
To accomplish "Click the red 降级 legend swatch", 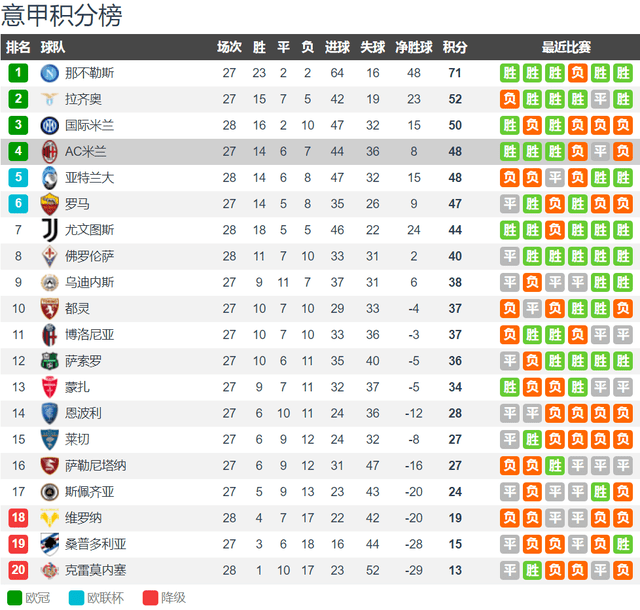I will pos(150,598).
